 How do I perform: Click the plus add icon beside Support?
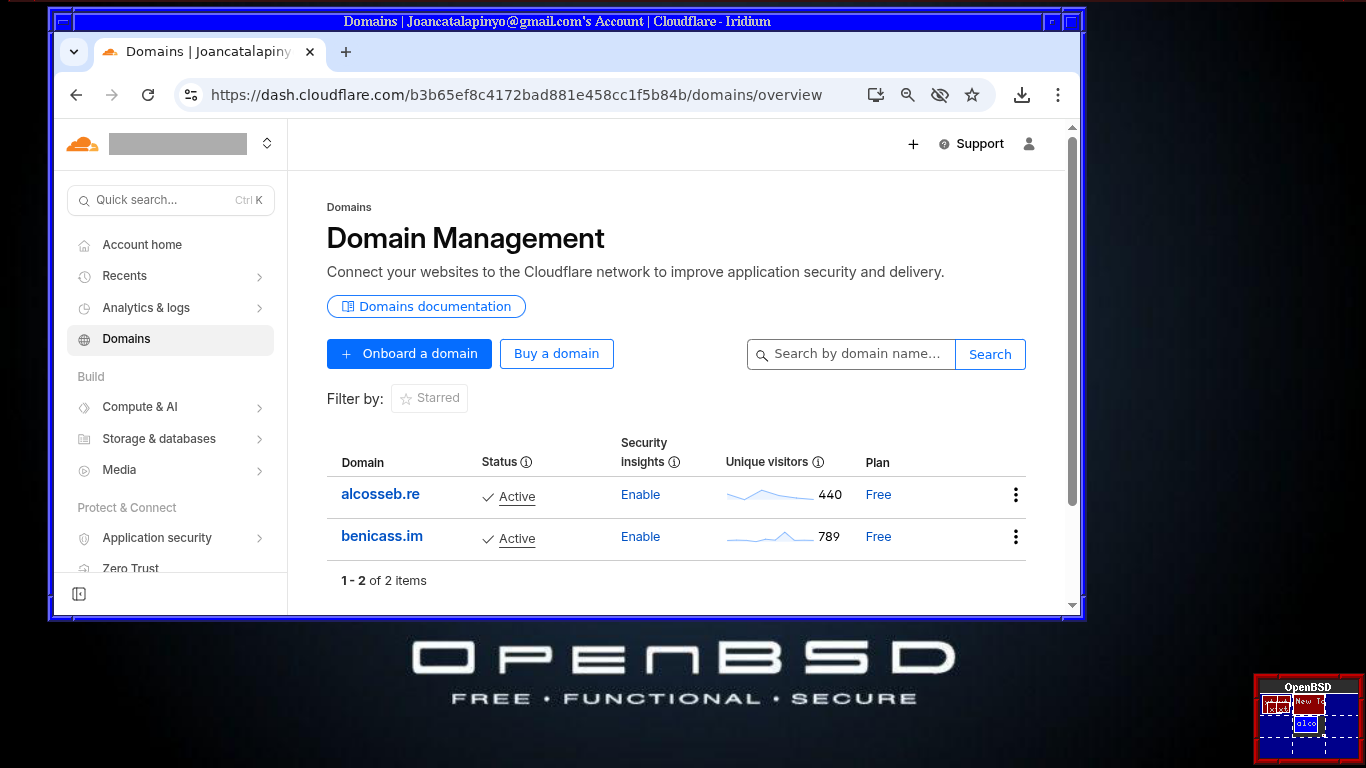coord(913,144)
